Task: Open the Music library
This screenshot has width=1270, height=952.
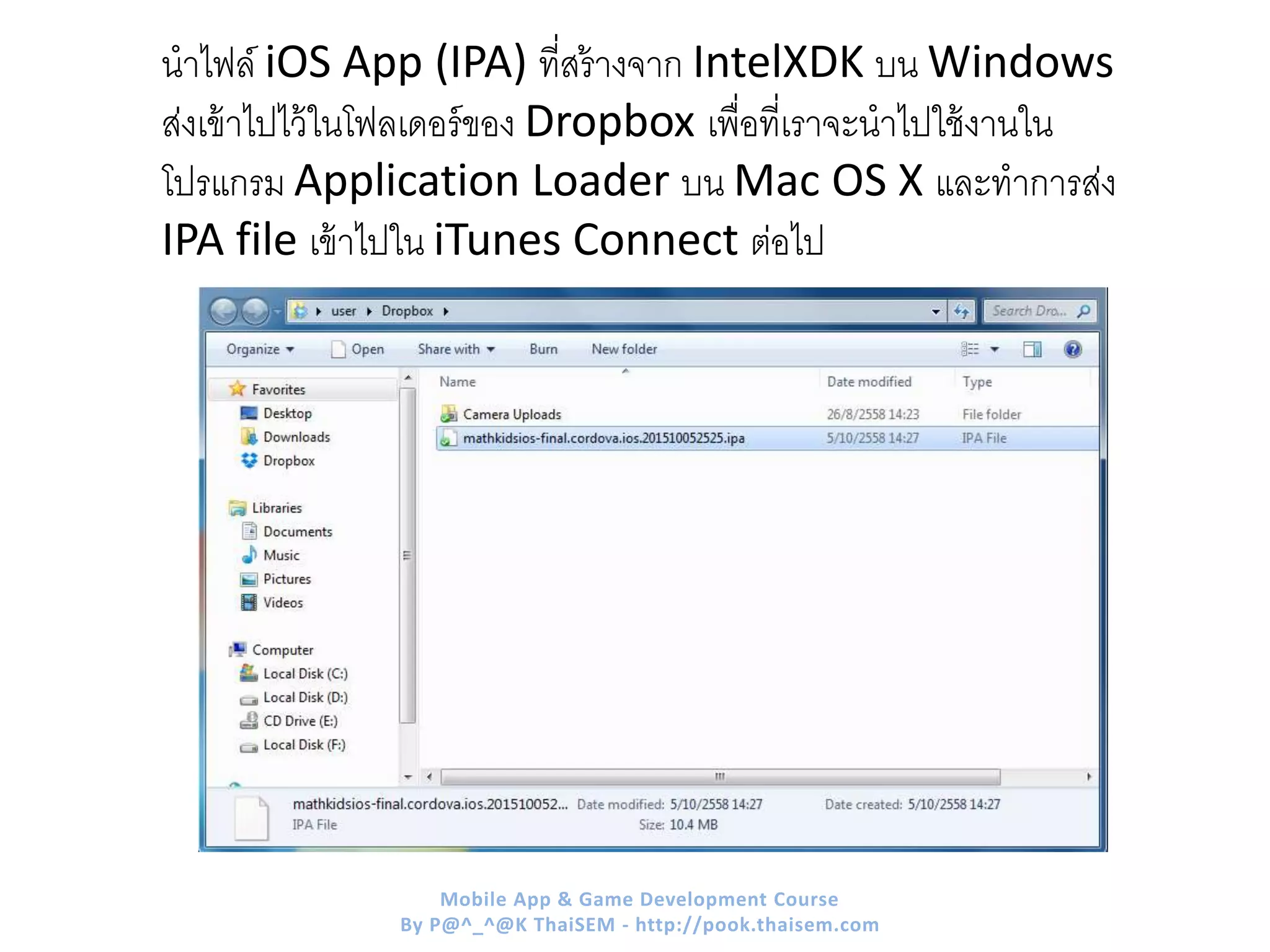Action: [281, 555]
